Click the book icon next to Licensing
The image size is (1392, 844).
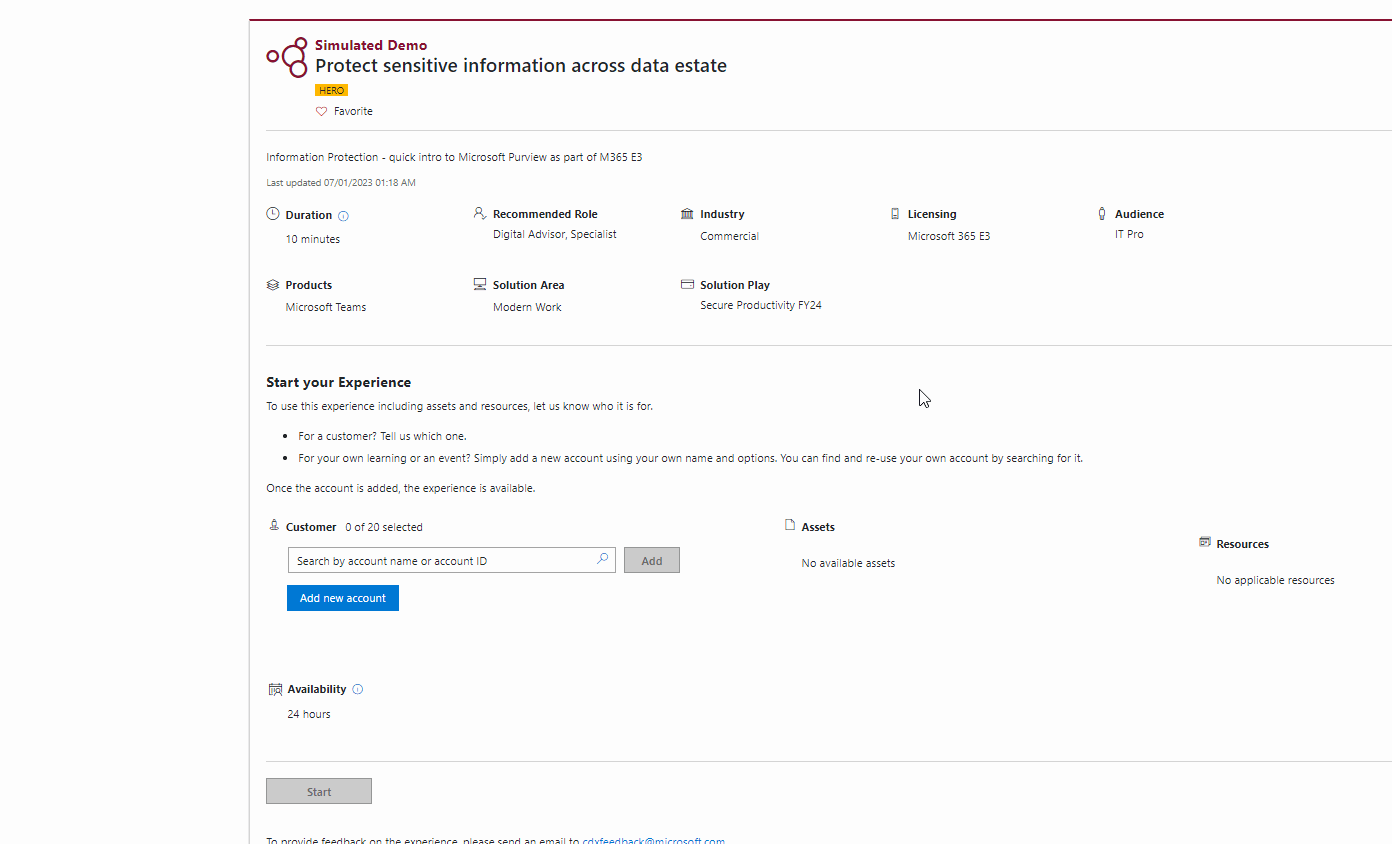click(894, 213)
